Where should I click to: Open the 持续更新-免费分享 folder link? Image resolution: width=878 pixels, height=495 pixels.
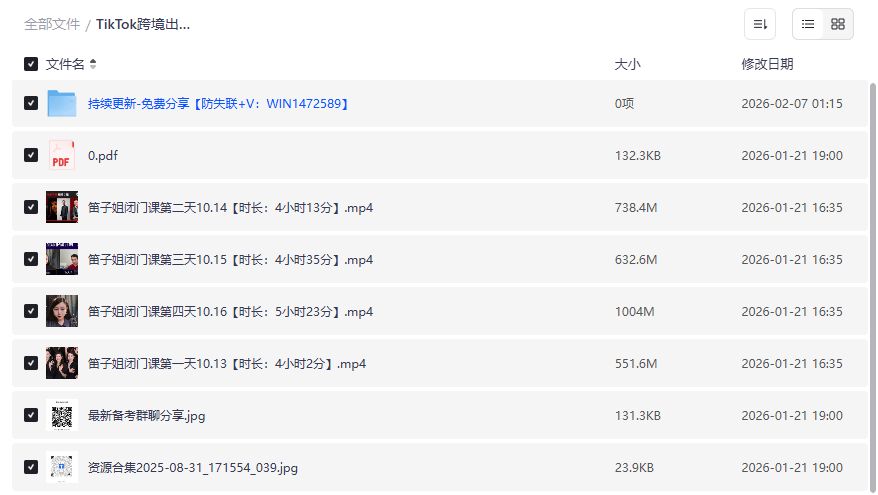(x=218, y=104)
